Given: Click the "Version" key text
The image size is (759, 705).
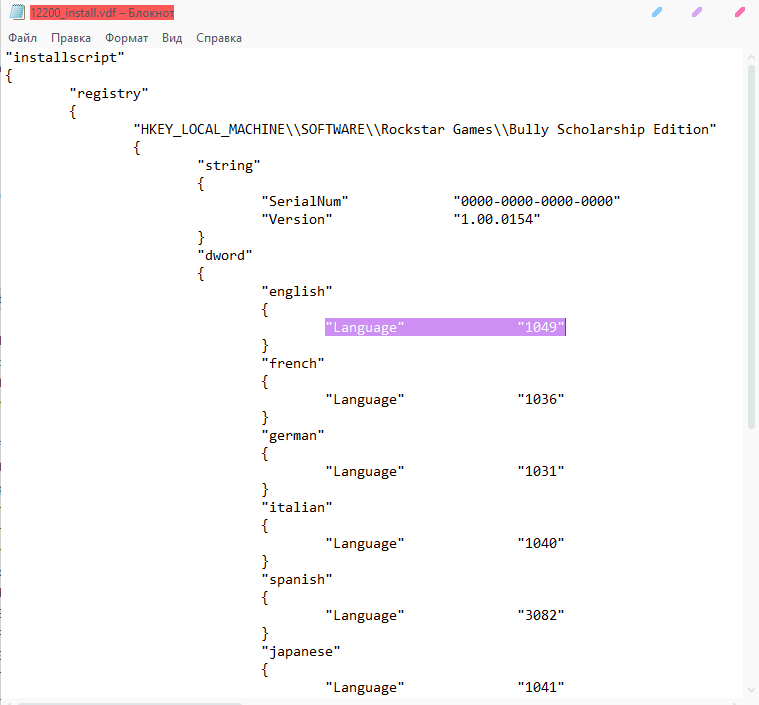Looking at the screenshot, I should 297,219.
